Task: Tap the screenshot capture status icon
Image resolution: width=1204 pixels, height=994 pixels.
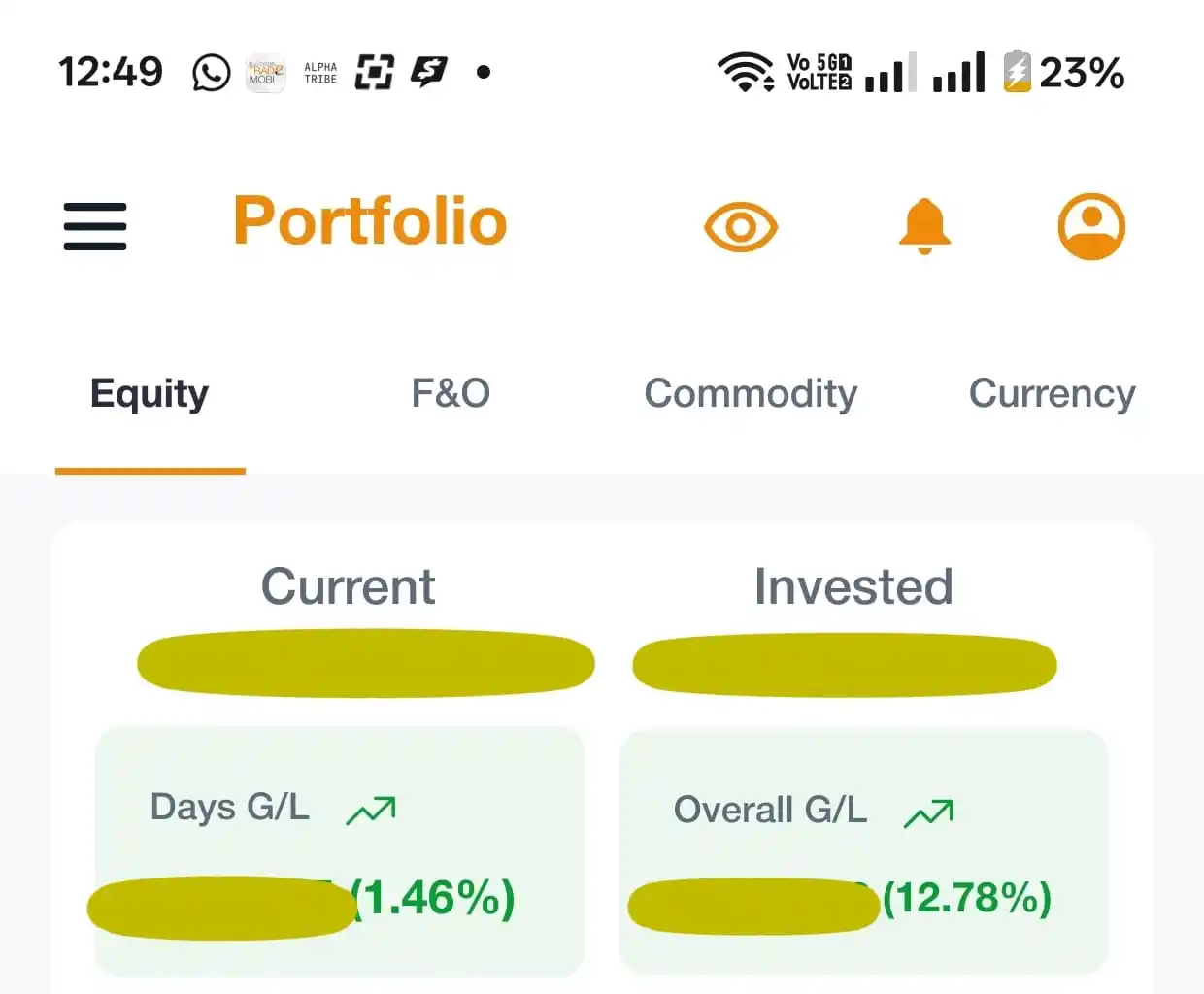Action: point(374,72)
